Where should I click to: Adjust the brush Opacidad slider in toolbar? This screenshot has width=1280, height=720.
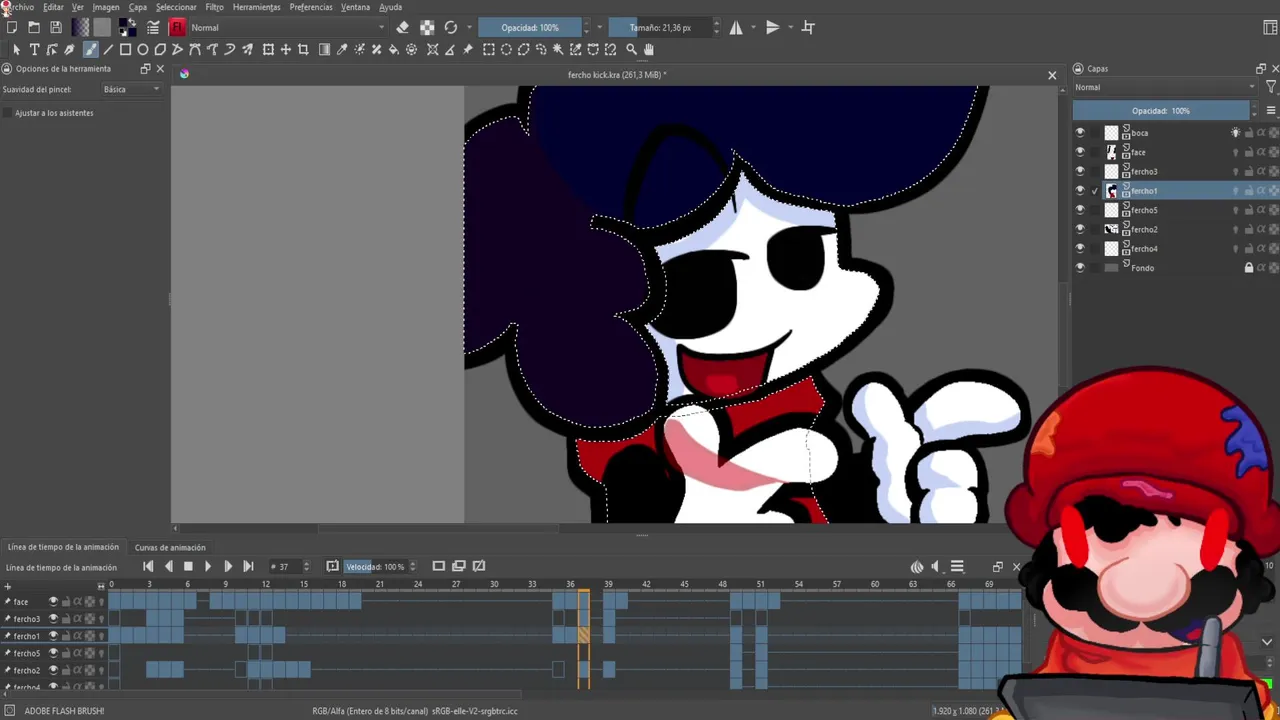pos(529,27)
